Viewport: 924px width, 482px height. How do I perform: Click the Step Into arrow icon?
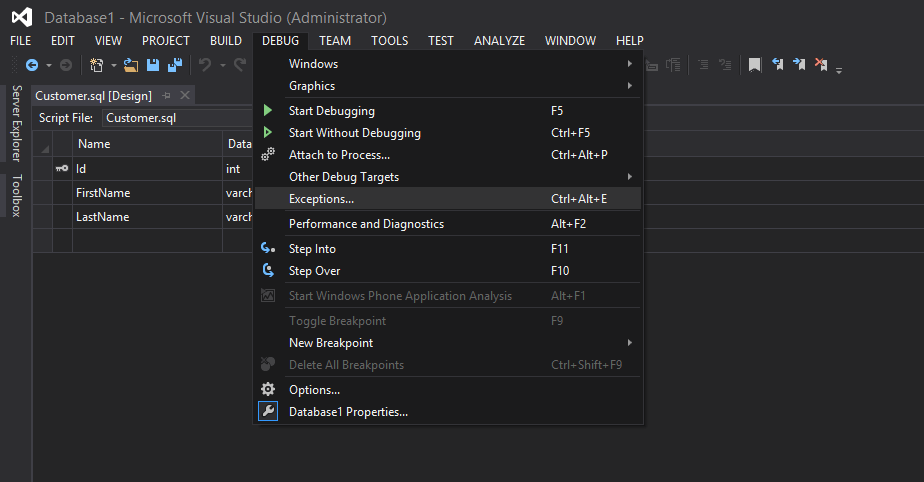(x=268, y=248)
